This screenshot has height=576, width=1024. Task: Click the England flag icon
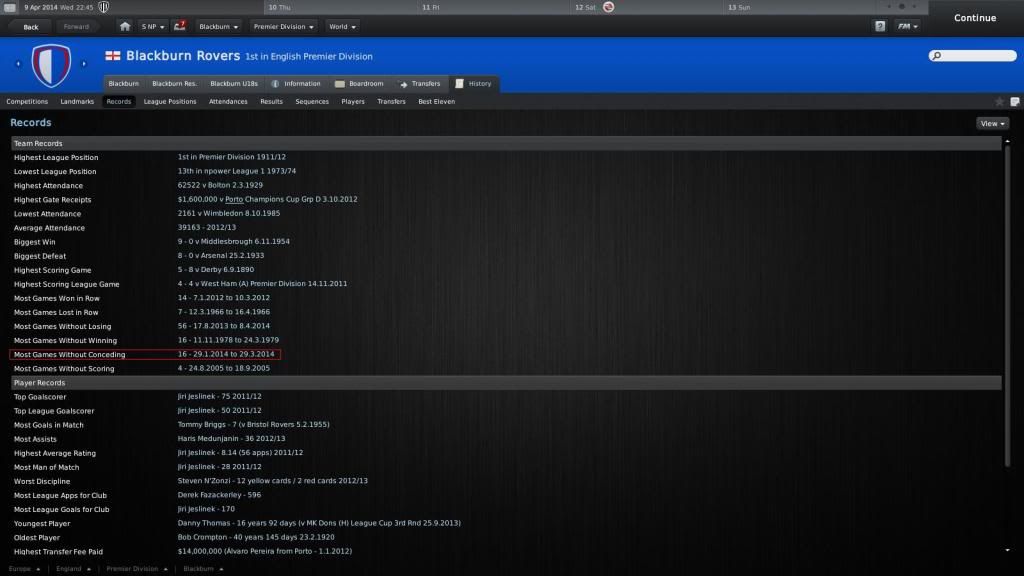(x=113, y=56)
